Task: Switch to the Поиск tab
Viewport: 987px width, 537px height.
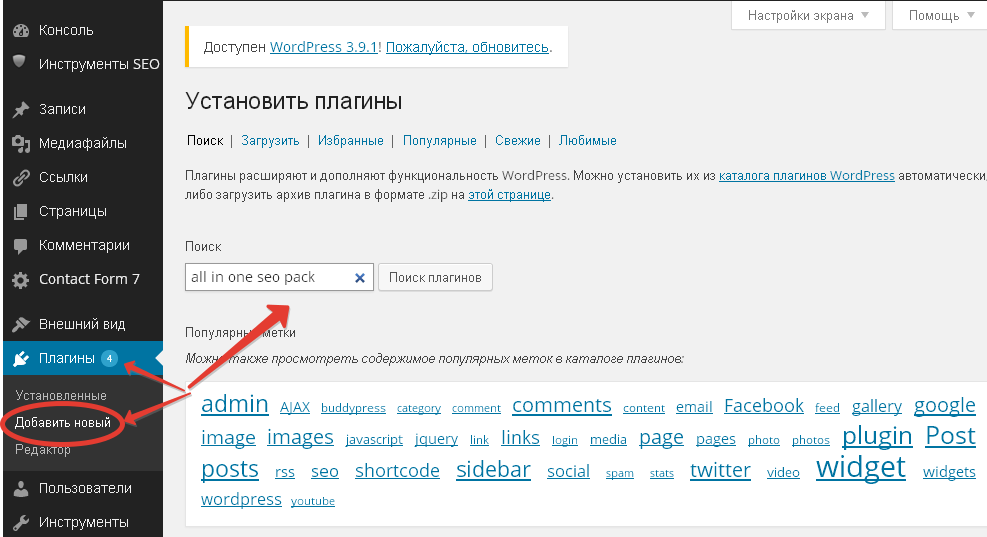Action: [x=205, y=140]
